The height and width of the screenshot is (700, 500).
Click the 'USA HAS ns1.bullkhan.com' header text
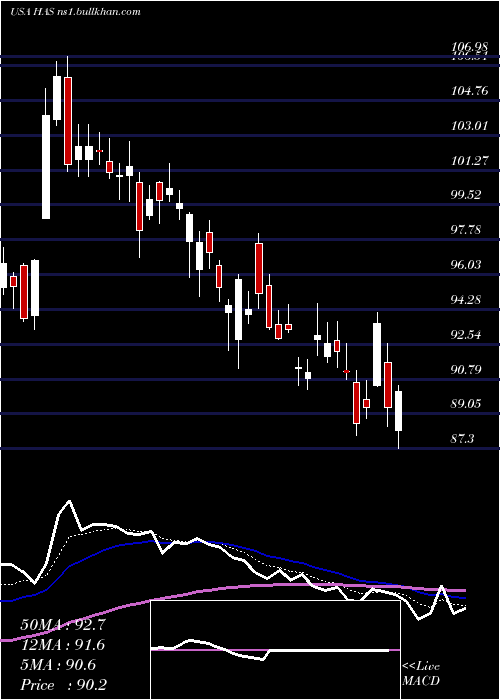click(75, 12)
